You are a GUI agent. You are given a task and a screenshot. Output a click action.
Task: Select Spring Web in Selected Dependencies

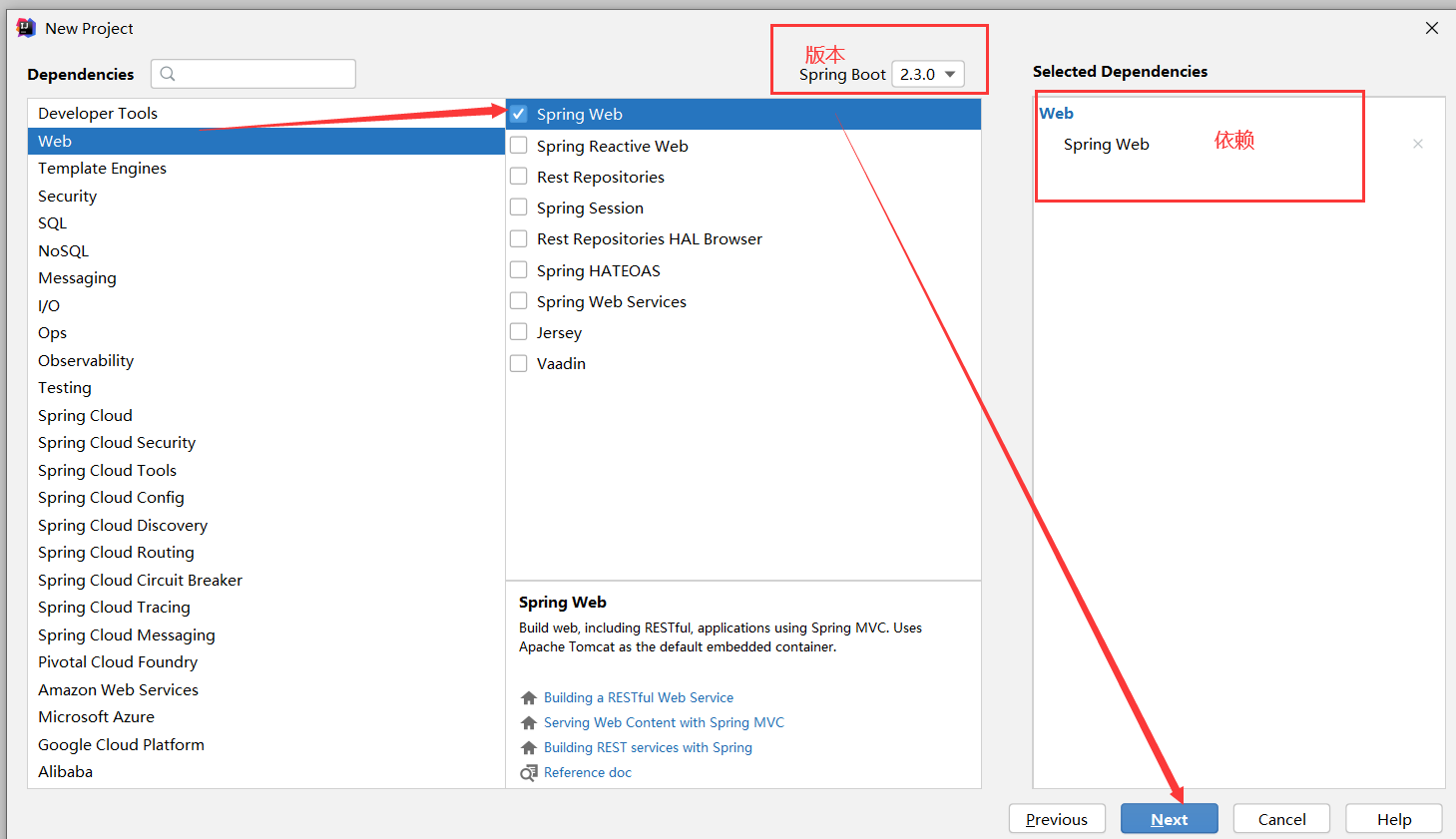coord(1106,145)
